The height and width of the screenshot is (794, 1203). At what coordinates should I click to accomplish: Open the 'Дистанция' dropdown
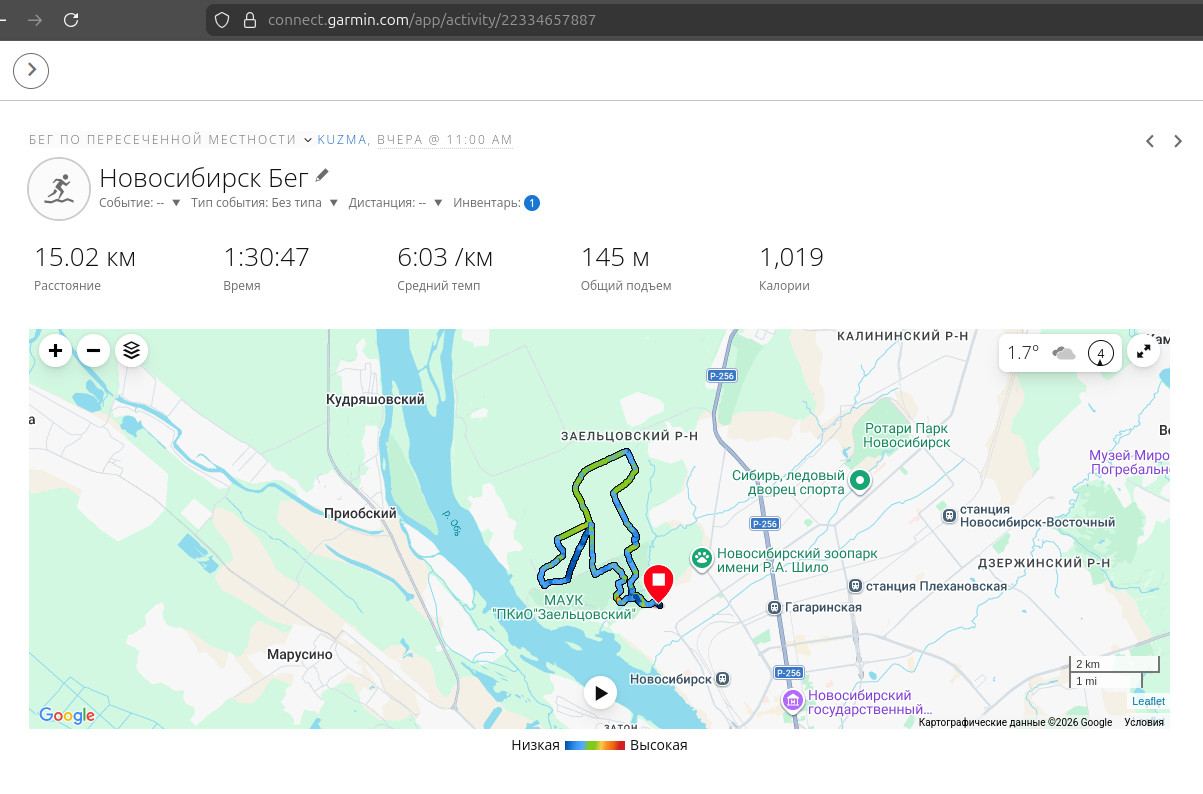click(395, 203)
